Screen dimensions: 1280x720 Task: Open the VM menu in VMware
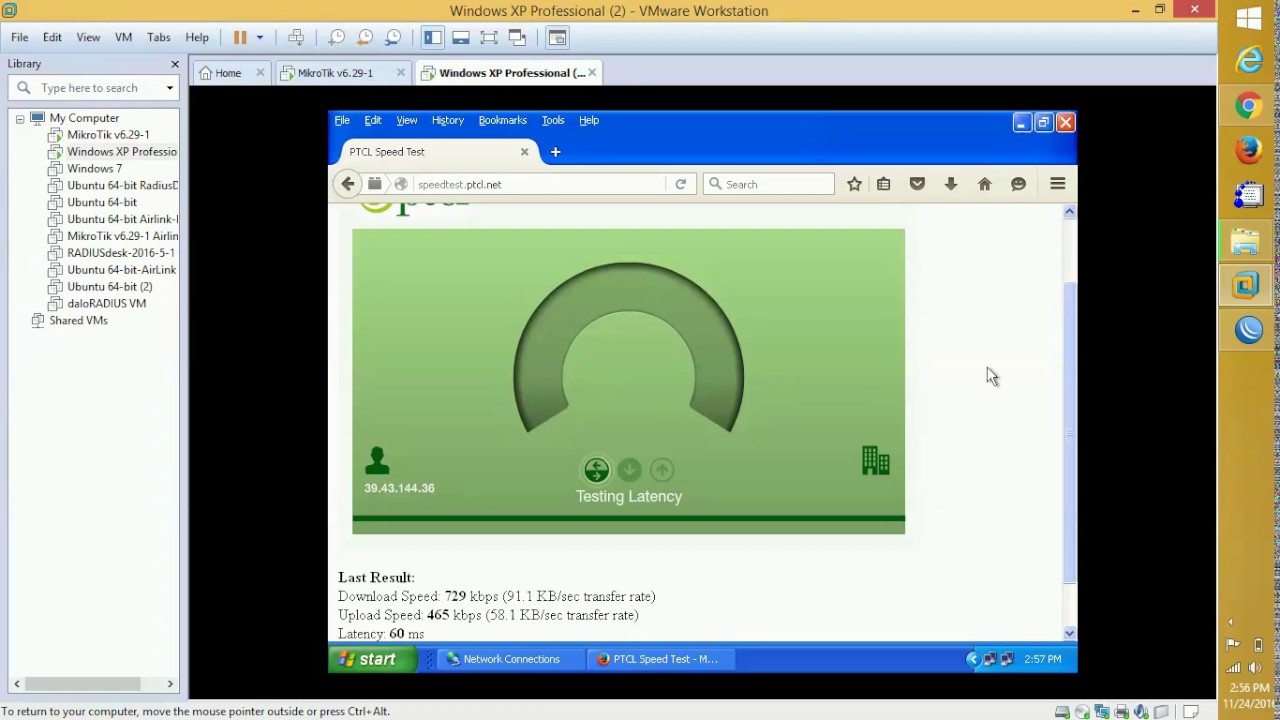(x=123, y=37)
